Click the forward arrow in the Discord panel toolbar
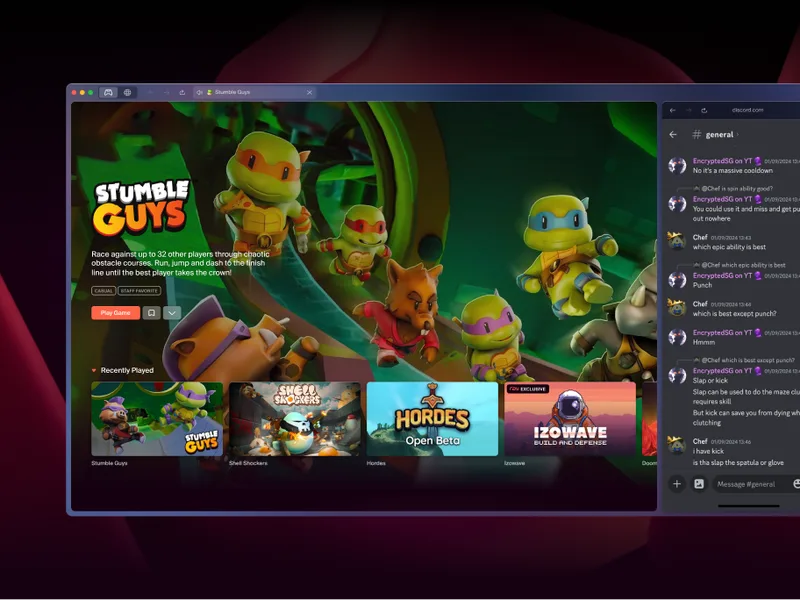 [x=688, y=110]
